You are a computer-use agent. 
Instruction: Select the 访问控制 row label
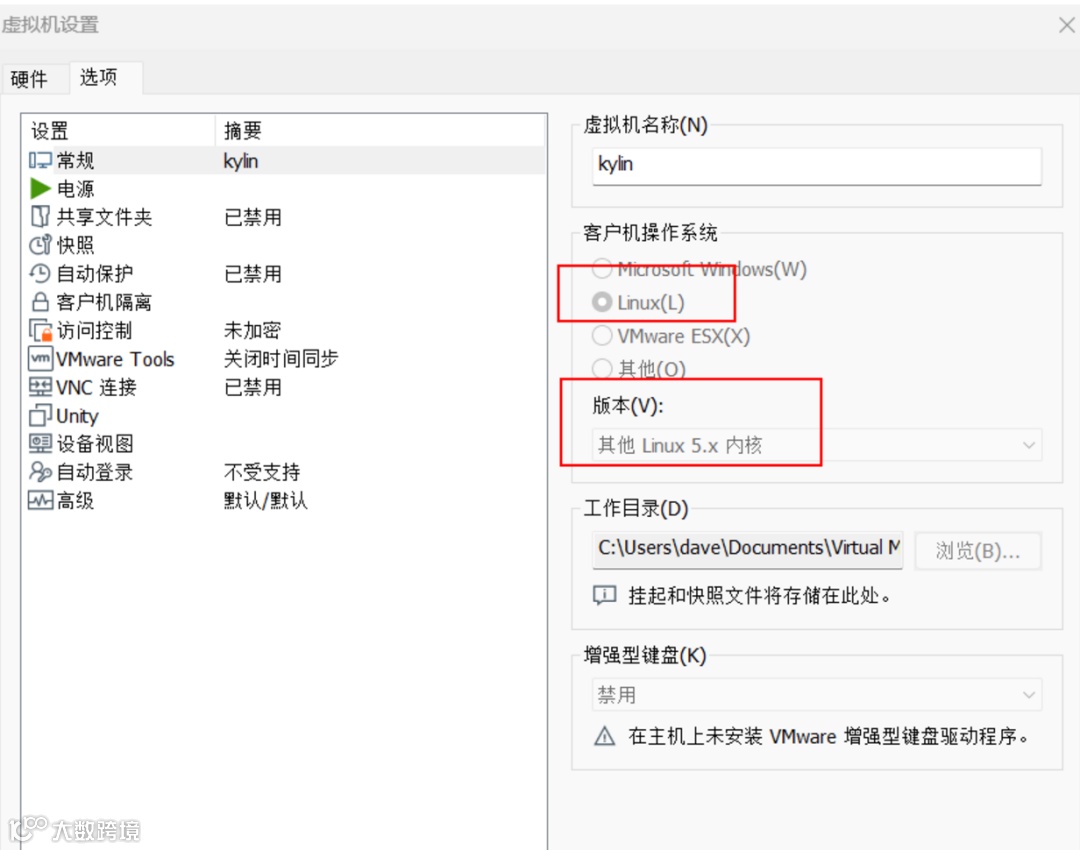pos(94,331)
